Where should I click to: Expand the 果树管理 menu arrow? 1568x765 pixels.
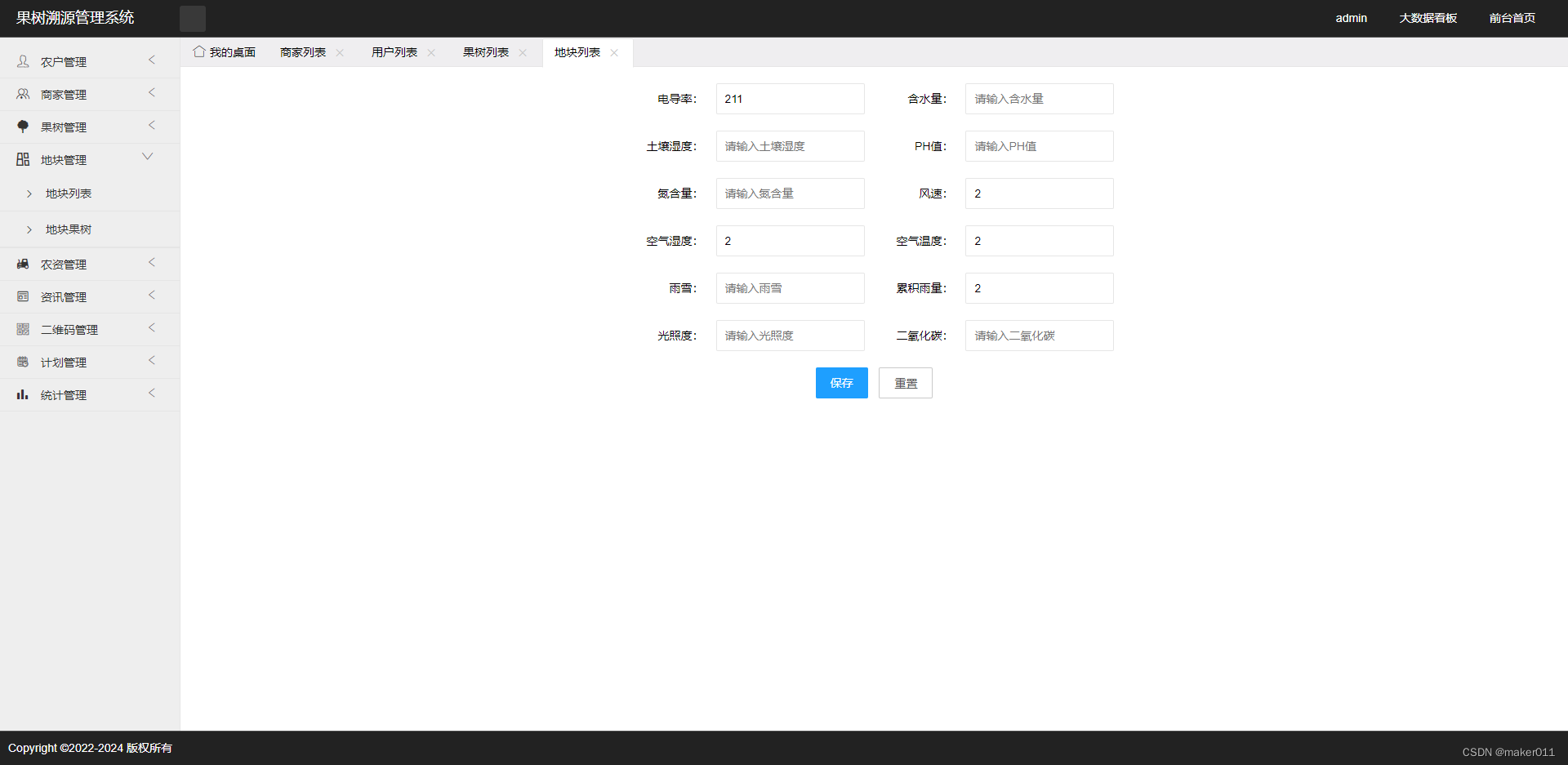[x=152, y=126]
